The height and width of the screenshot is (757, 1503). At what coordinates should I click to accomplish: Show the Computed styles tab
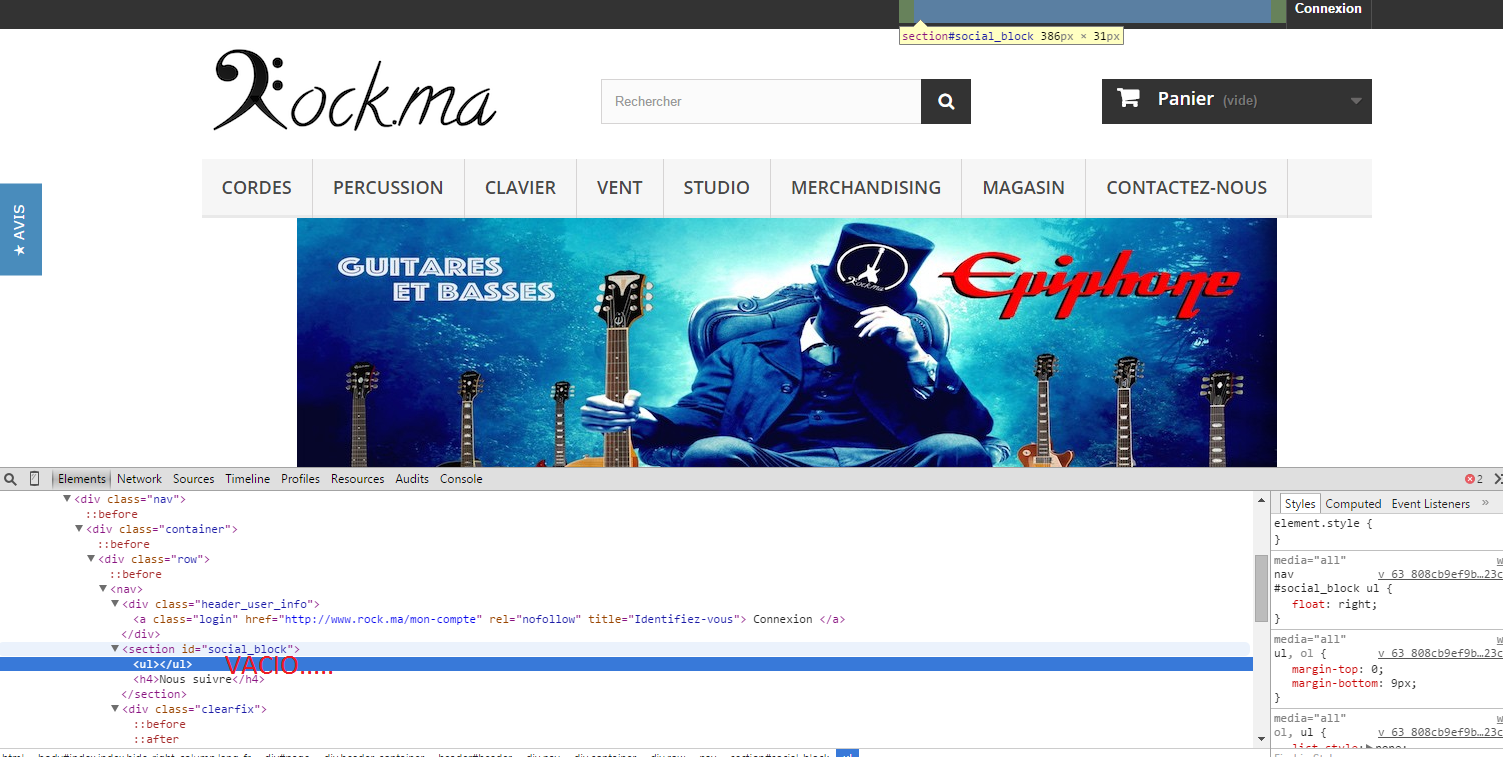click(1353, 504)
